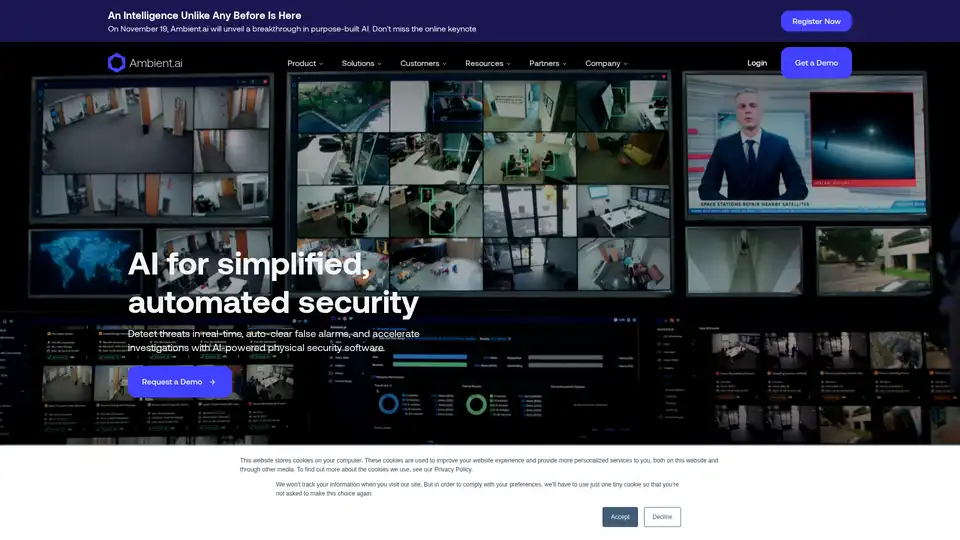
Task: Click the Privacy Policy text in cookie notice
Action: [x=452, y=469]
